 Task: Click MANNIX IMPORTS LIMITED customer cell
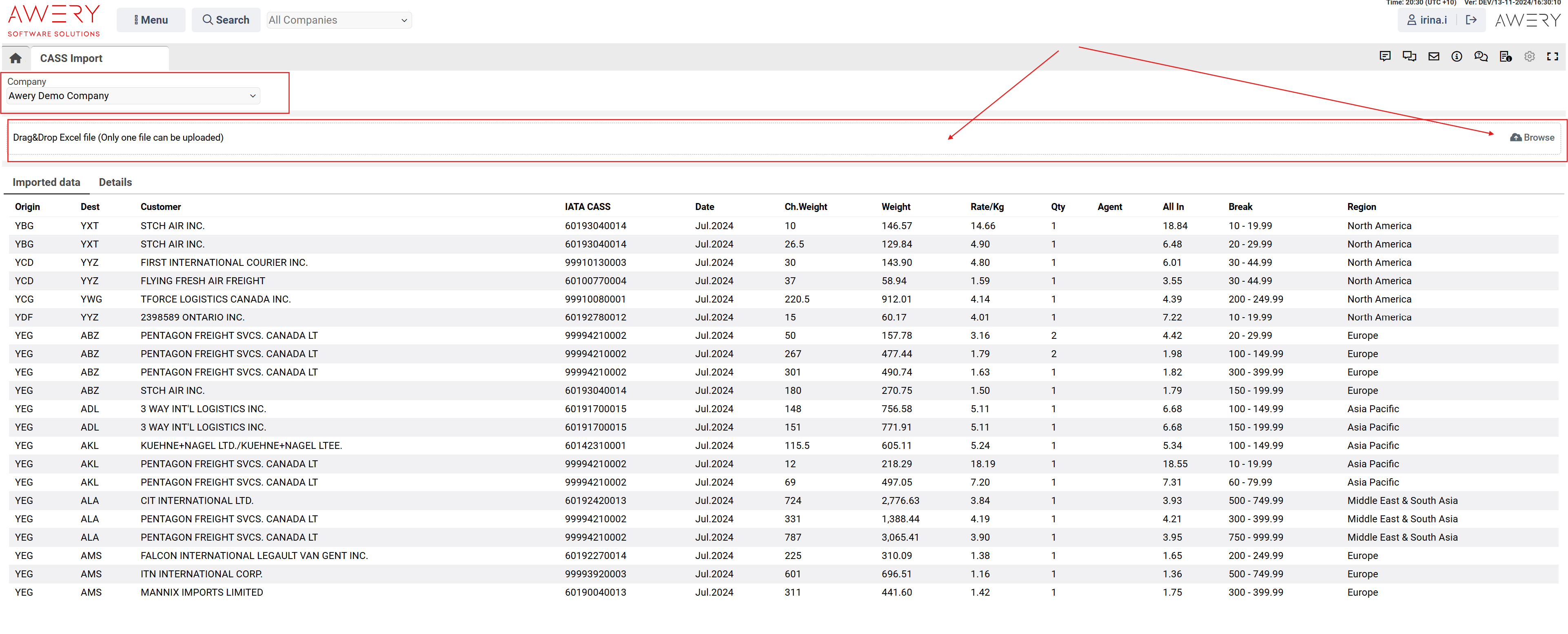[202, 592]
